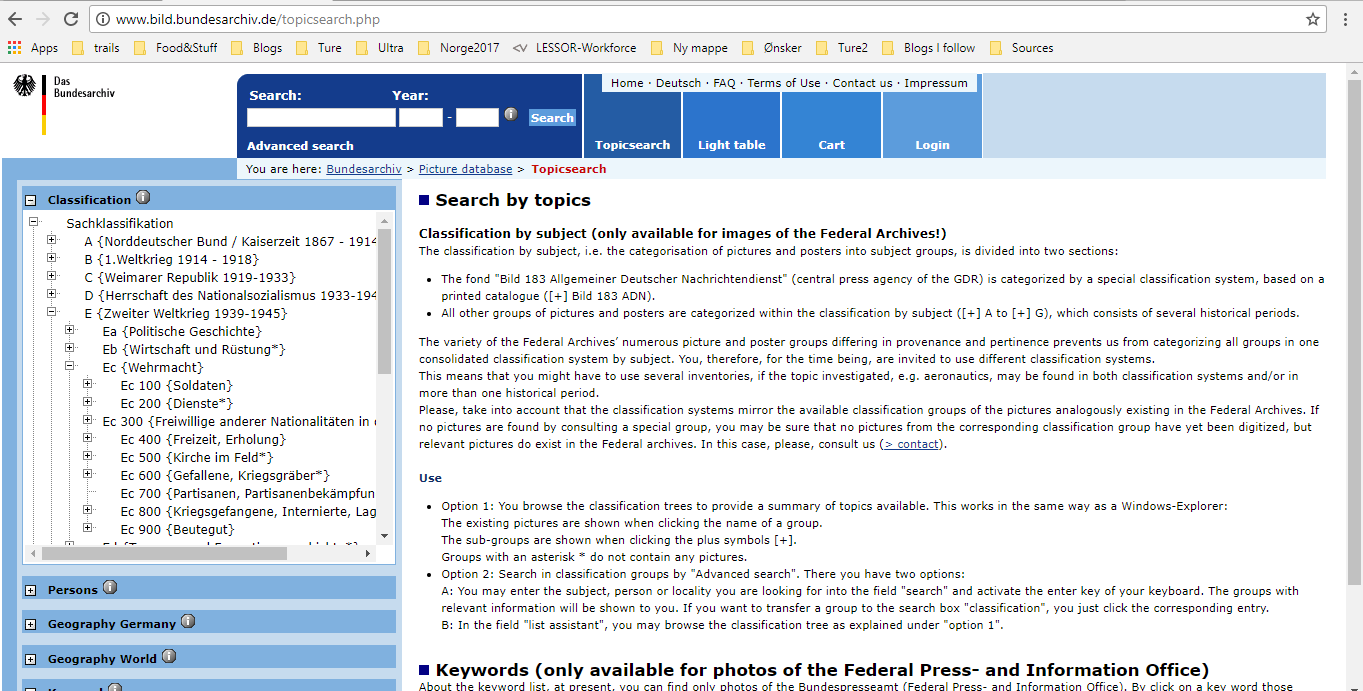Open the trails bookmark folder
This screenshot has width=1363, height=691.
(95, 48)
